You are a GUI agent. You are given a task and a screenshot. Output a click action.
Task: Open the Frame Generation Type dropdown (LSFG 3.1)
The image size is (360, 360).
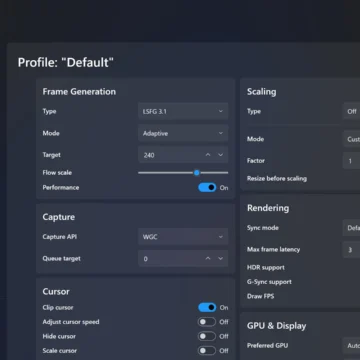coord(183,111)
